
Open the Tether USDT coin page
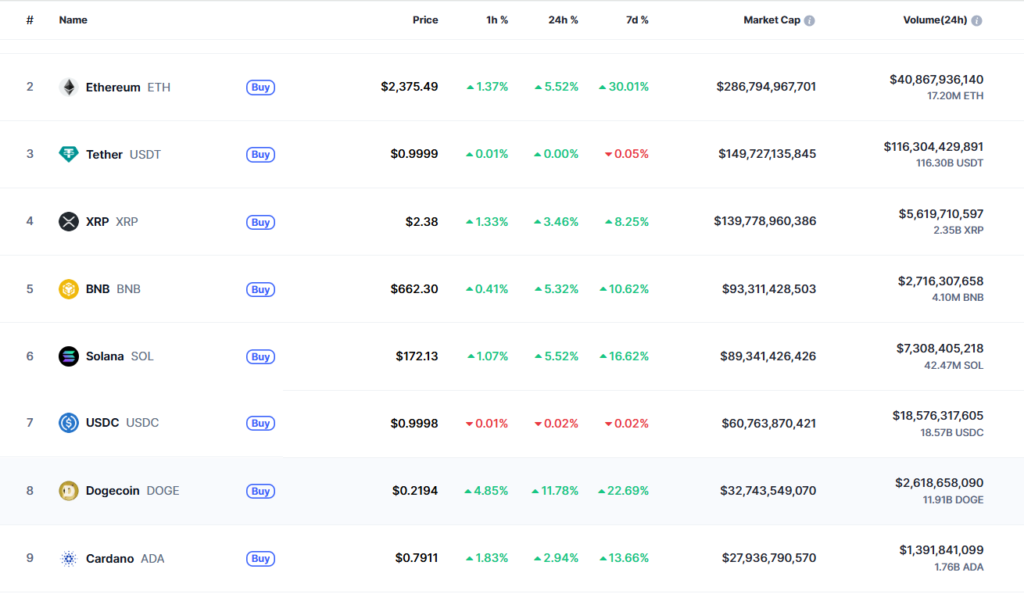(x=123, y=155)
